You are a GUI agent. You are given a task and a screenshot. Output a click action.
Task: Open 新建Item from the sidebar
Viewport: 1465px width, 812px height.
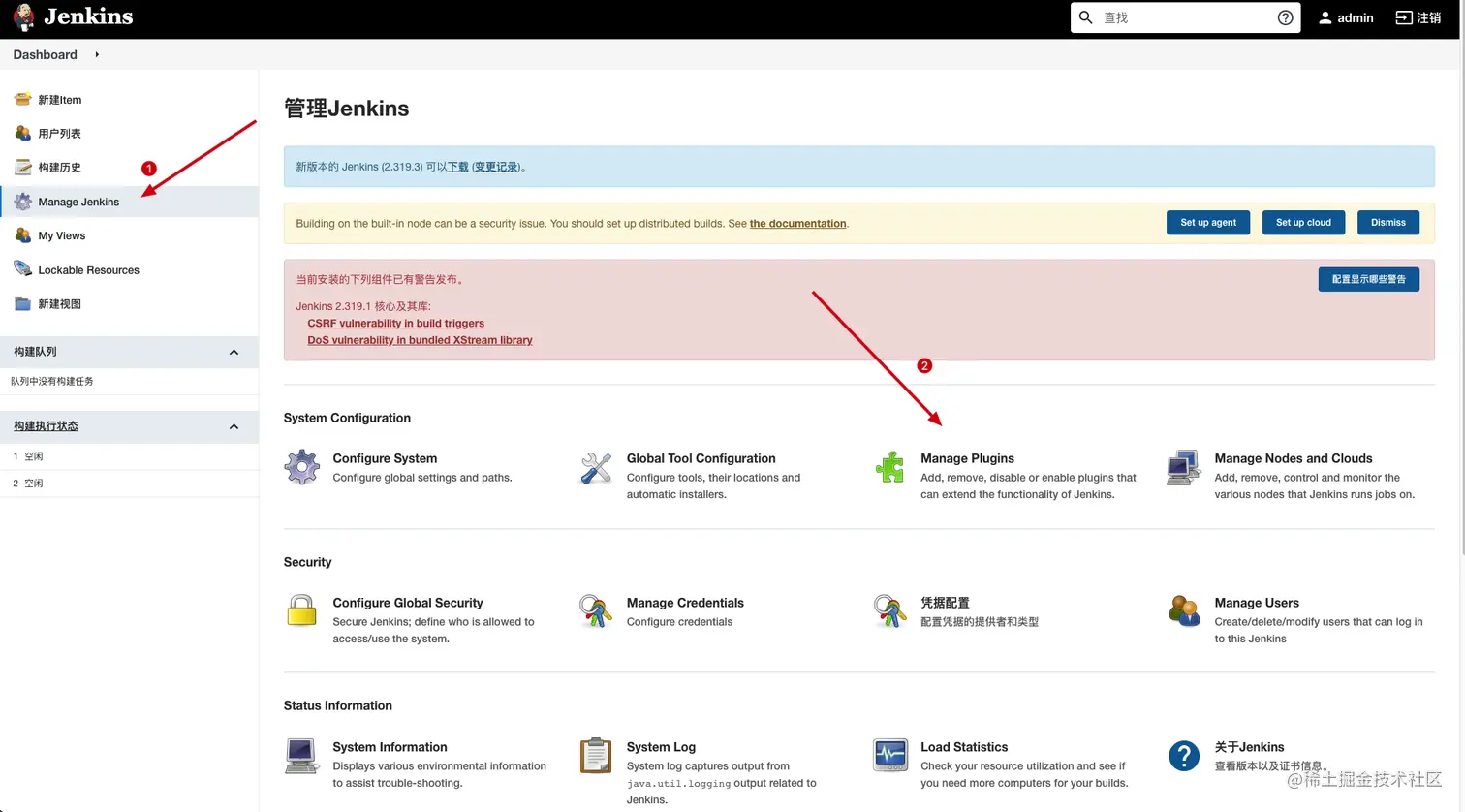60,100
